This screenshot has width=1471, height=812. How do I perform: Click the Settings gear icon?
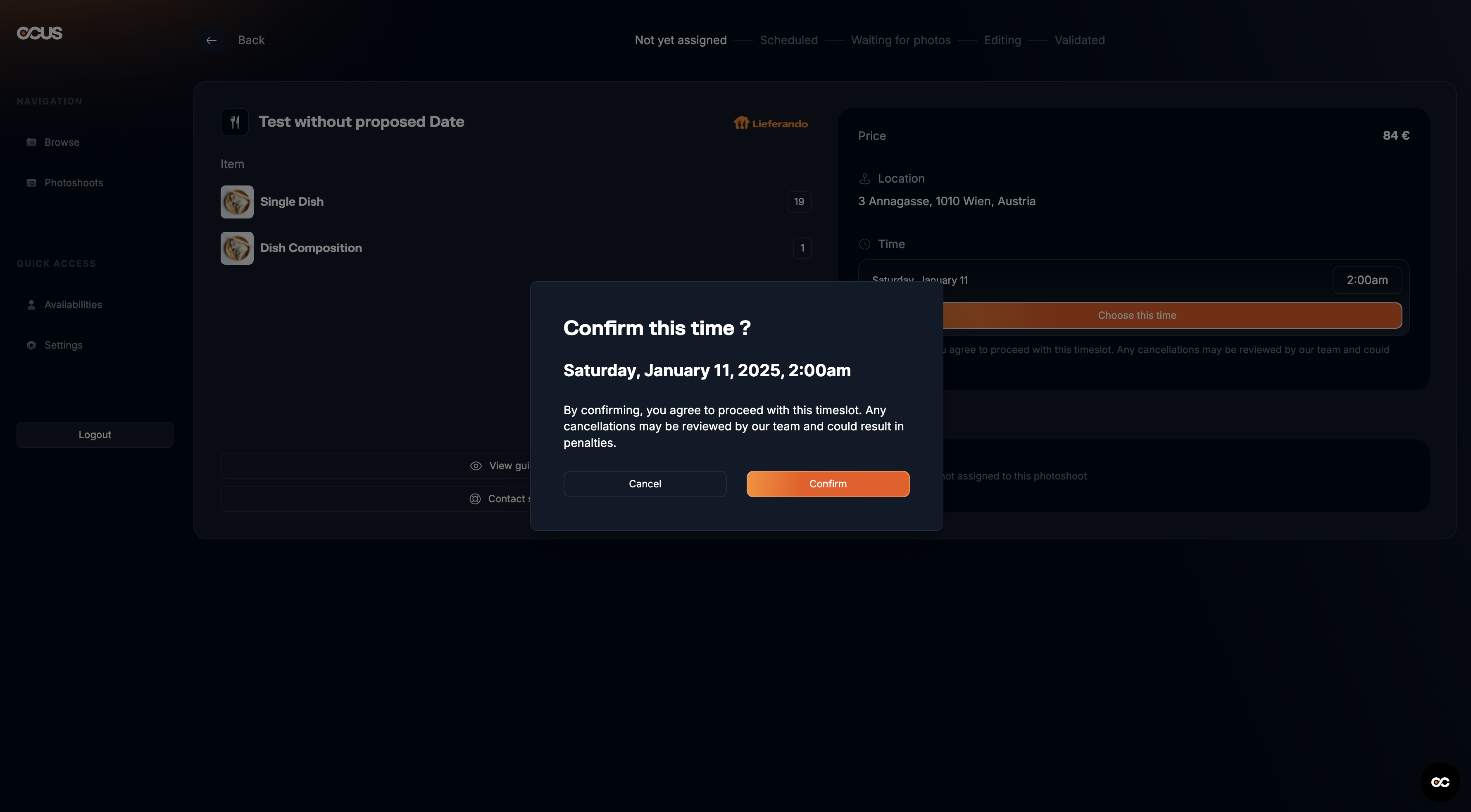tap(31, 345)
